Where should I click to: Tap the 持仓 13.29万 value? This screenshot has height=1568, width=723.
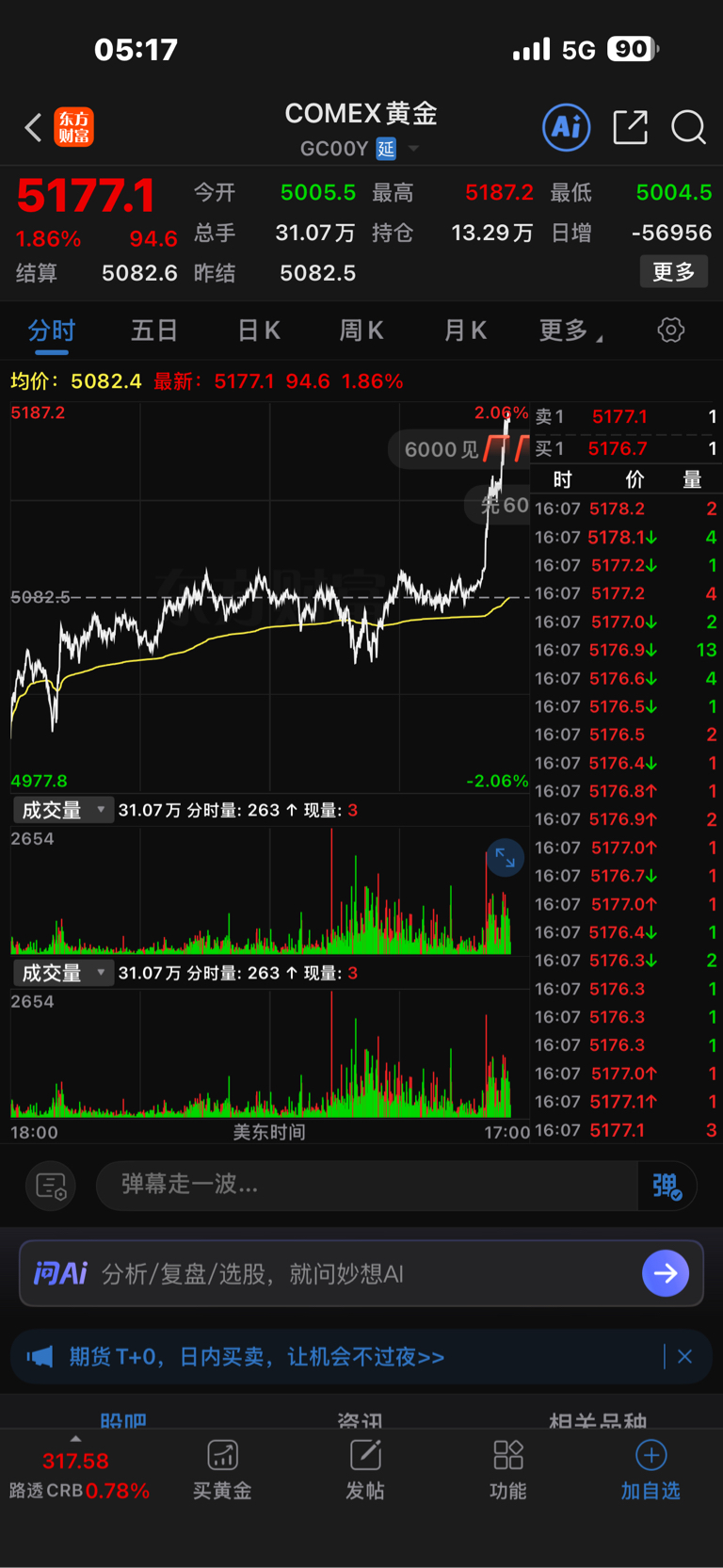click(492, 233)
